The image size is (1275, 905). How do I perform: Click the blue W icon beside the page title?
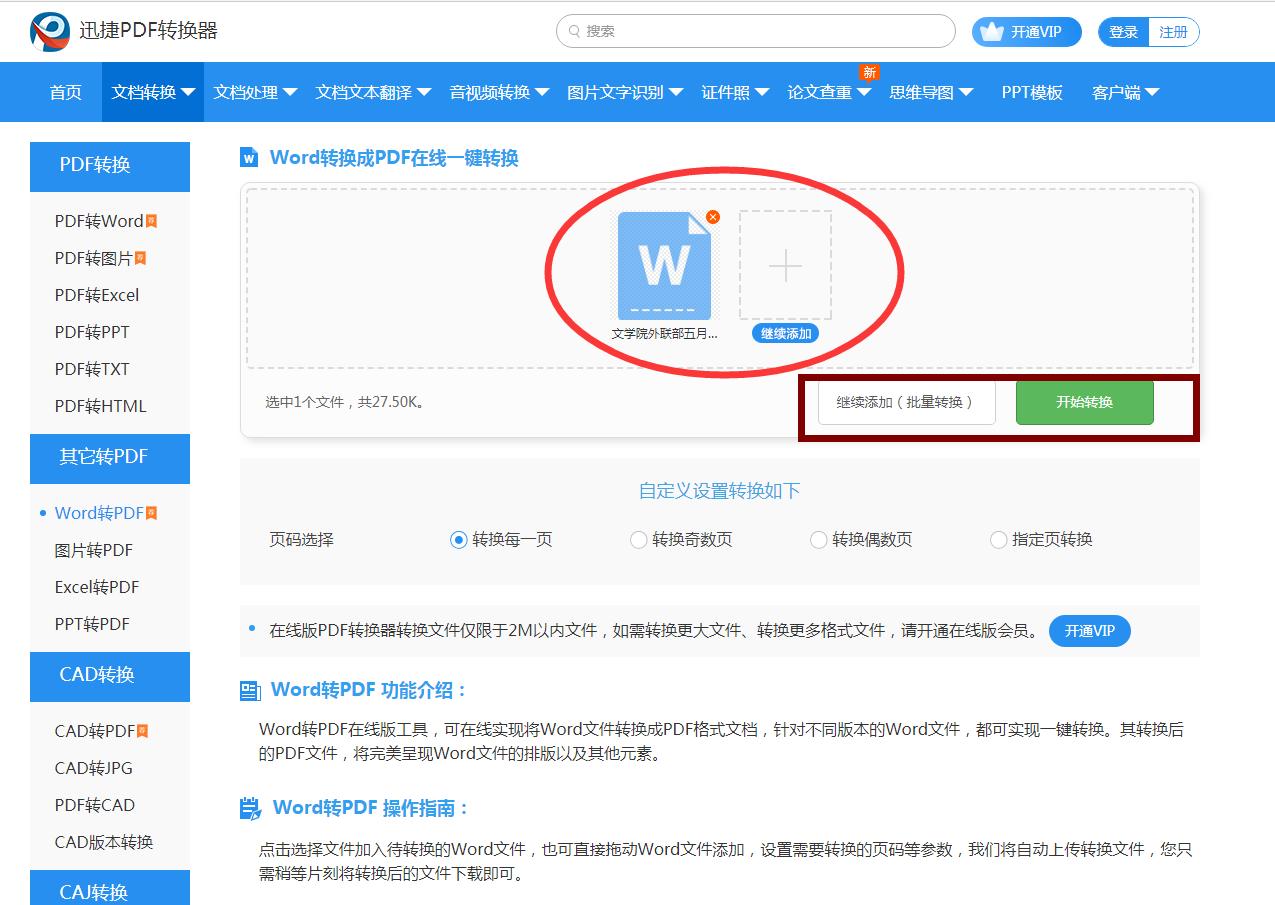[250, 157]
